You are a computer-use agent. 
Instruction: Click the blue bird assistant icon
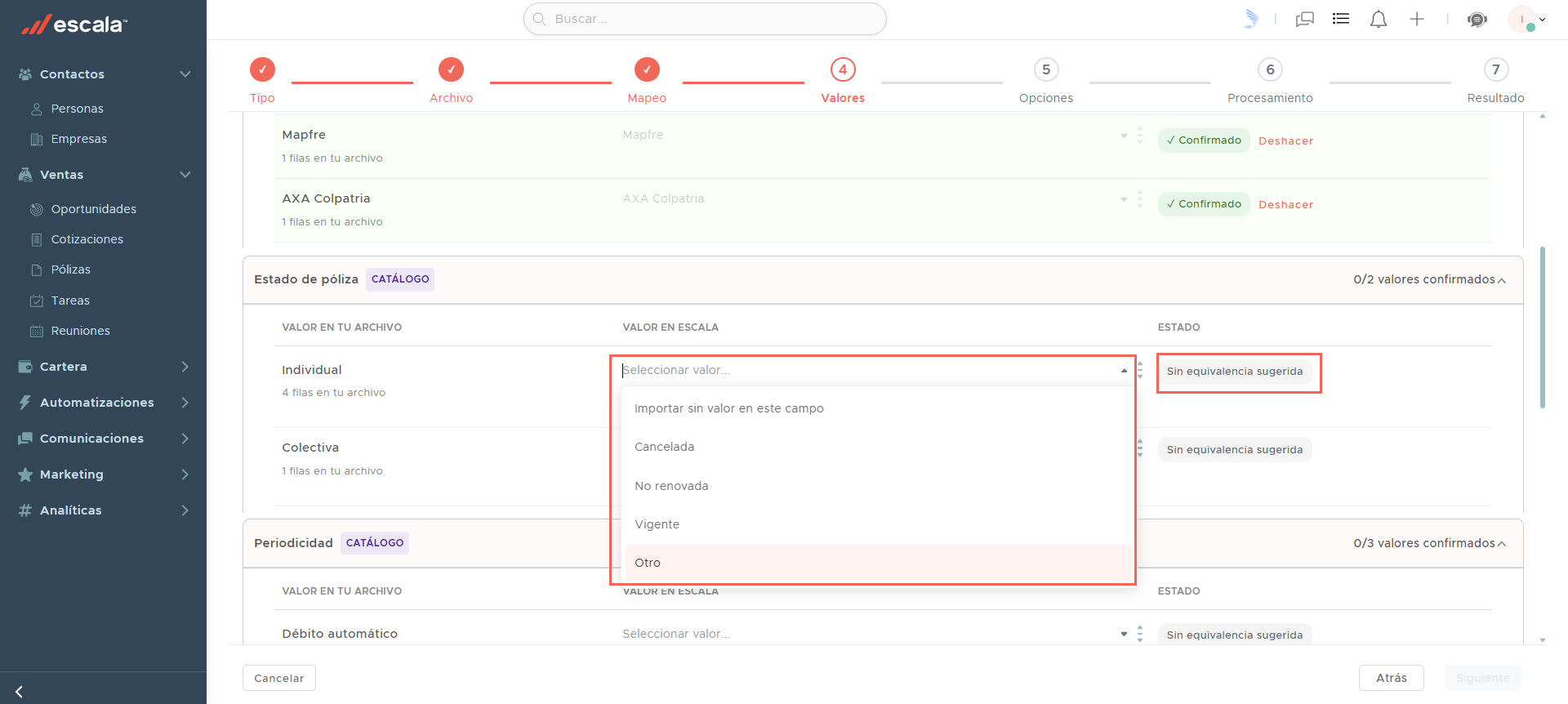pyautogui.click(x=1251, y=19)
